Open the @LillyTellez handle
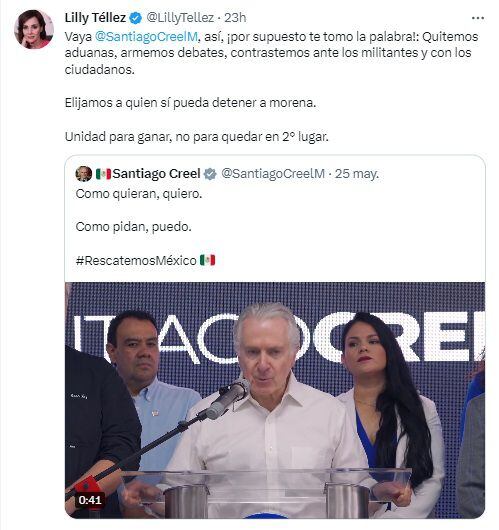The height and width of the screenshot is (530, 499). [x=180, y=18]
